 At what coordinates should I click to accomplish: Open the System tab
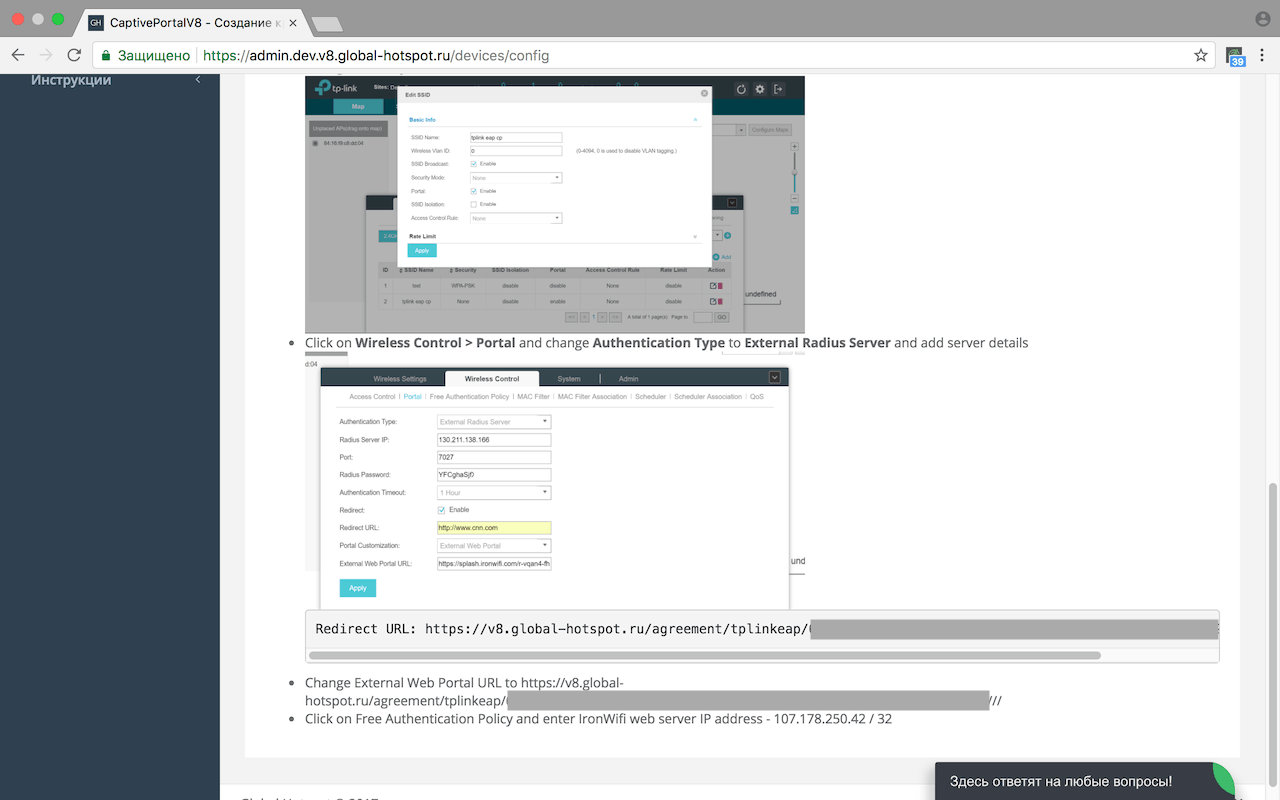coord(569,379)
